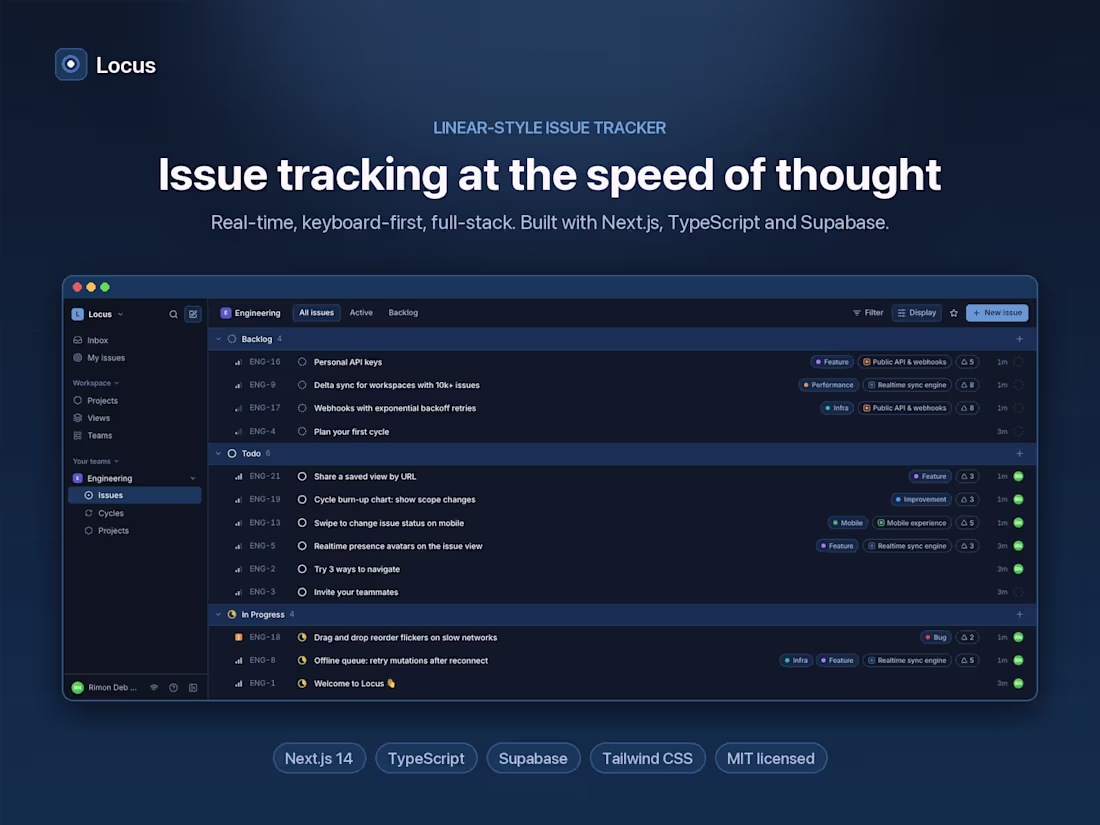Viewport: 1100px width, 825px height.
Task: Click Realtime sync engine tag on ENG-9
Action: point(907,385)
